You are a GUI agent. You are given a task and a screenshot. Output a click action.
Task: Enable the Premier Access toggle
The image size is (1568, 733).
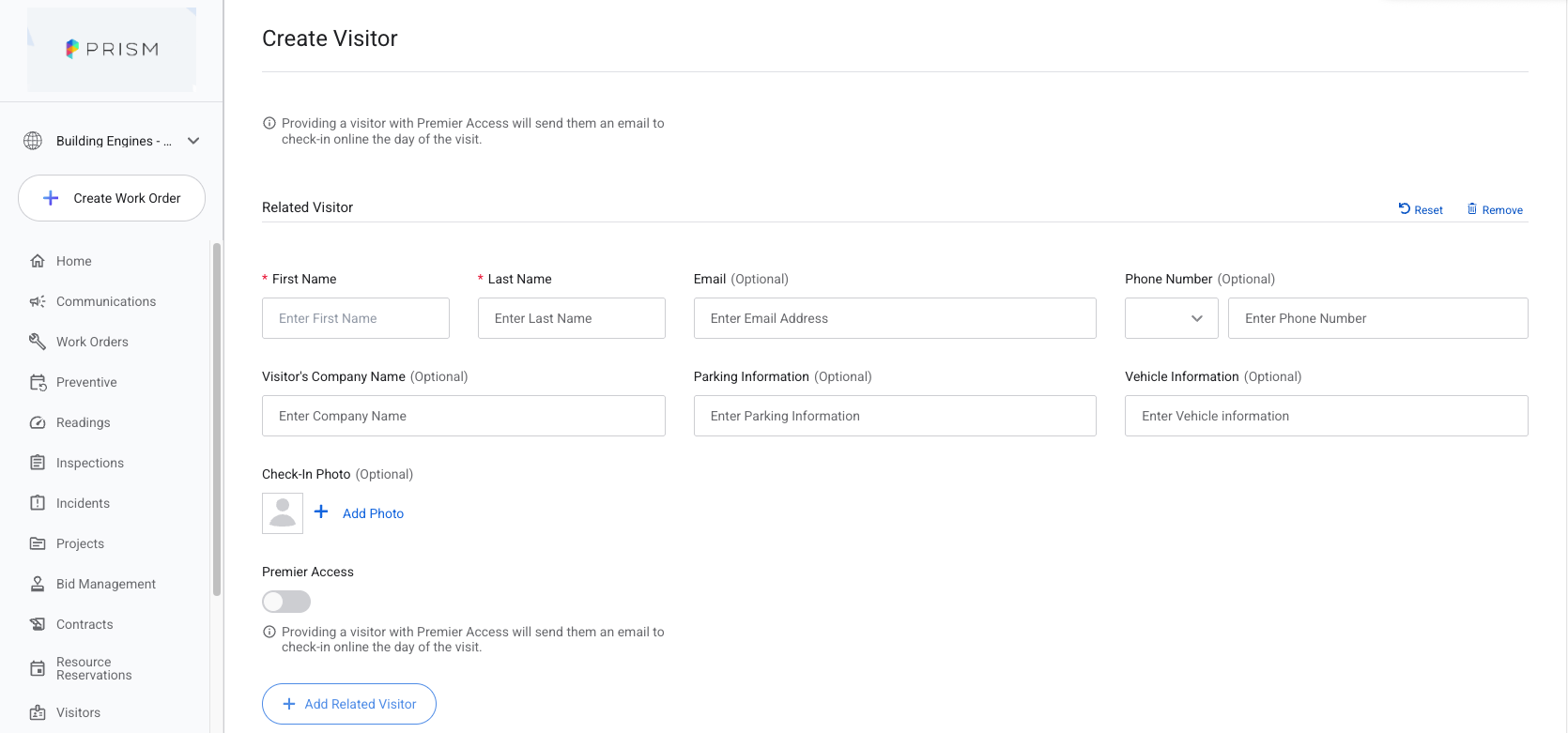(286, 602)
